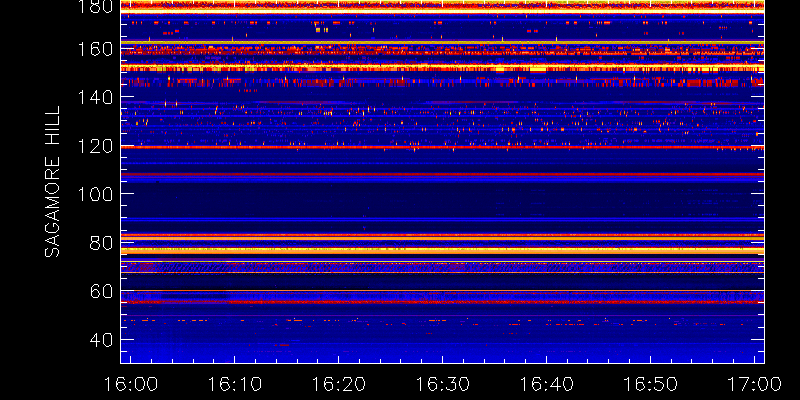
Task: Click the 16:40 time axis label
Action: [546, 384]
